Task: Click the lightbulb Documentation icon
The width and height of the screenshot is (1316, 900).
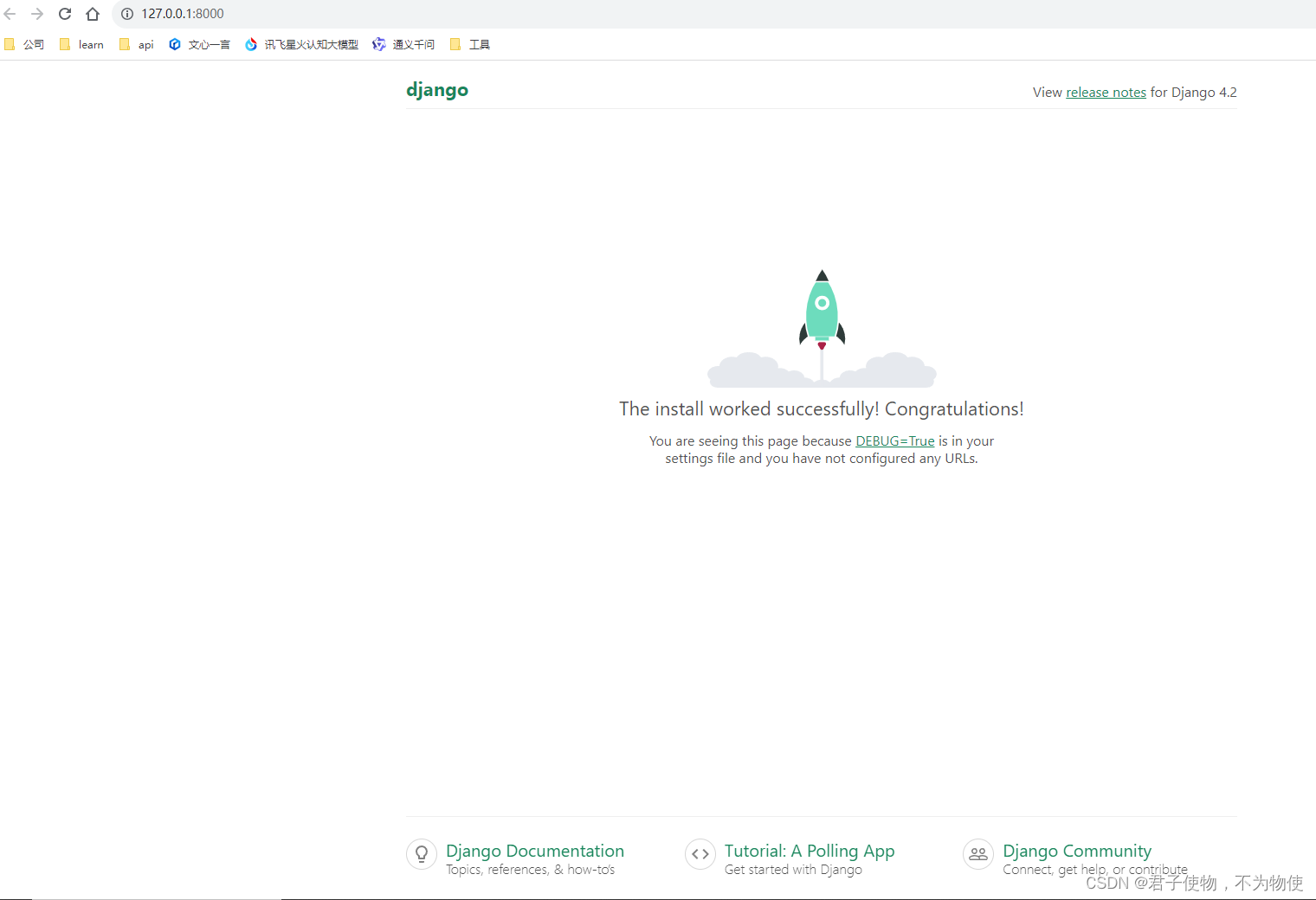Action: (422, 854)
